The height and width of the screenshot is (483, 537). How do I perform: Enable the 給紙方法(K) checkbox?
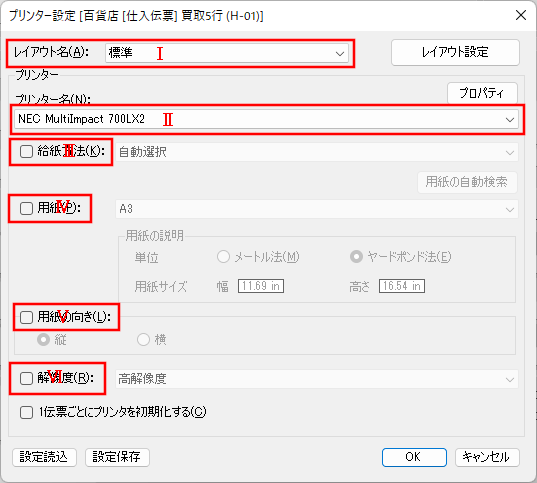point(26,151)
